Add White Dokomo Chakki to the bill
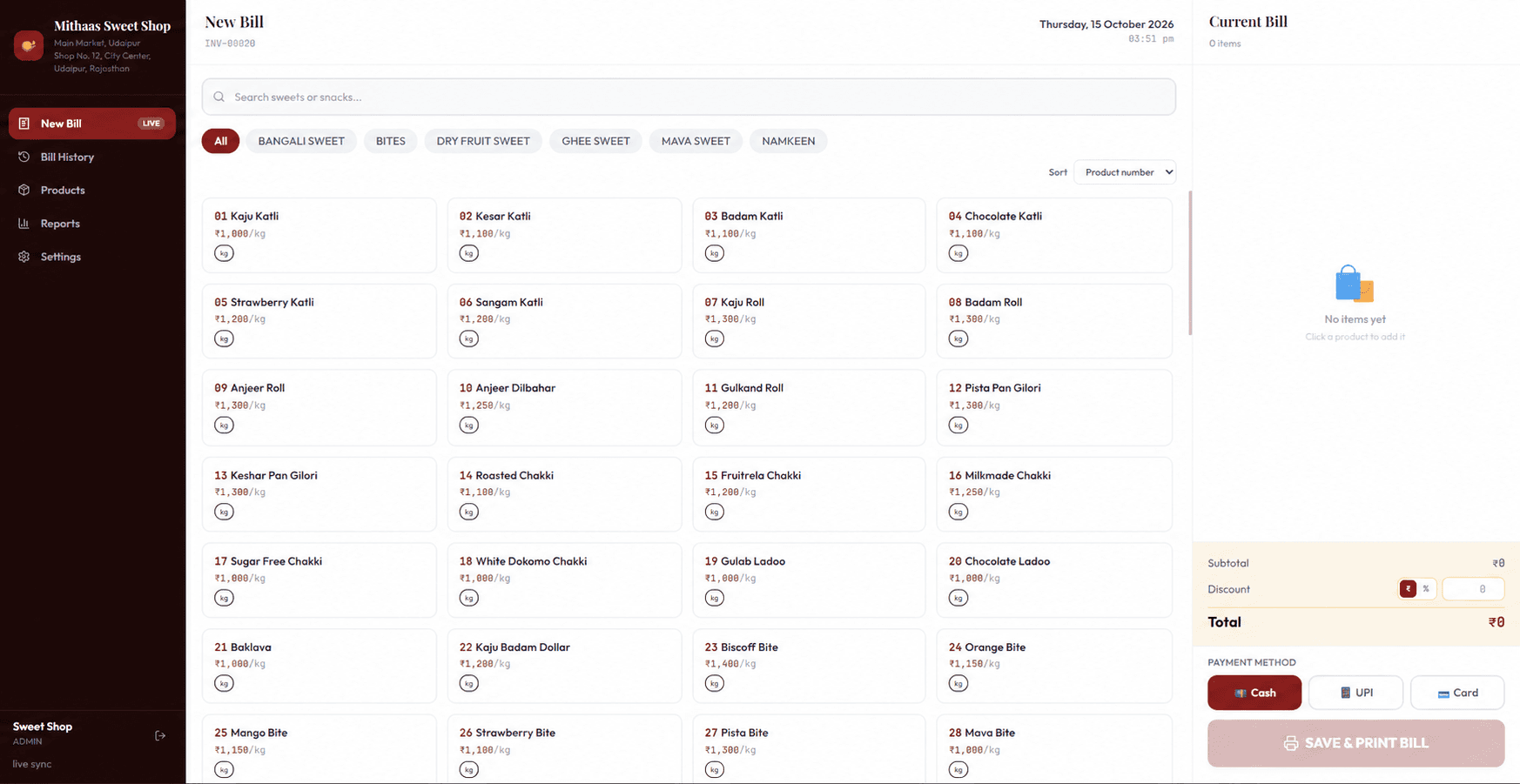Image resolution: width=1520 pixels, height=784 pixels. (564, 580)
